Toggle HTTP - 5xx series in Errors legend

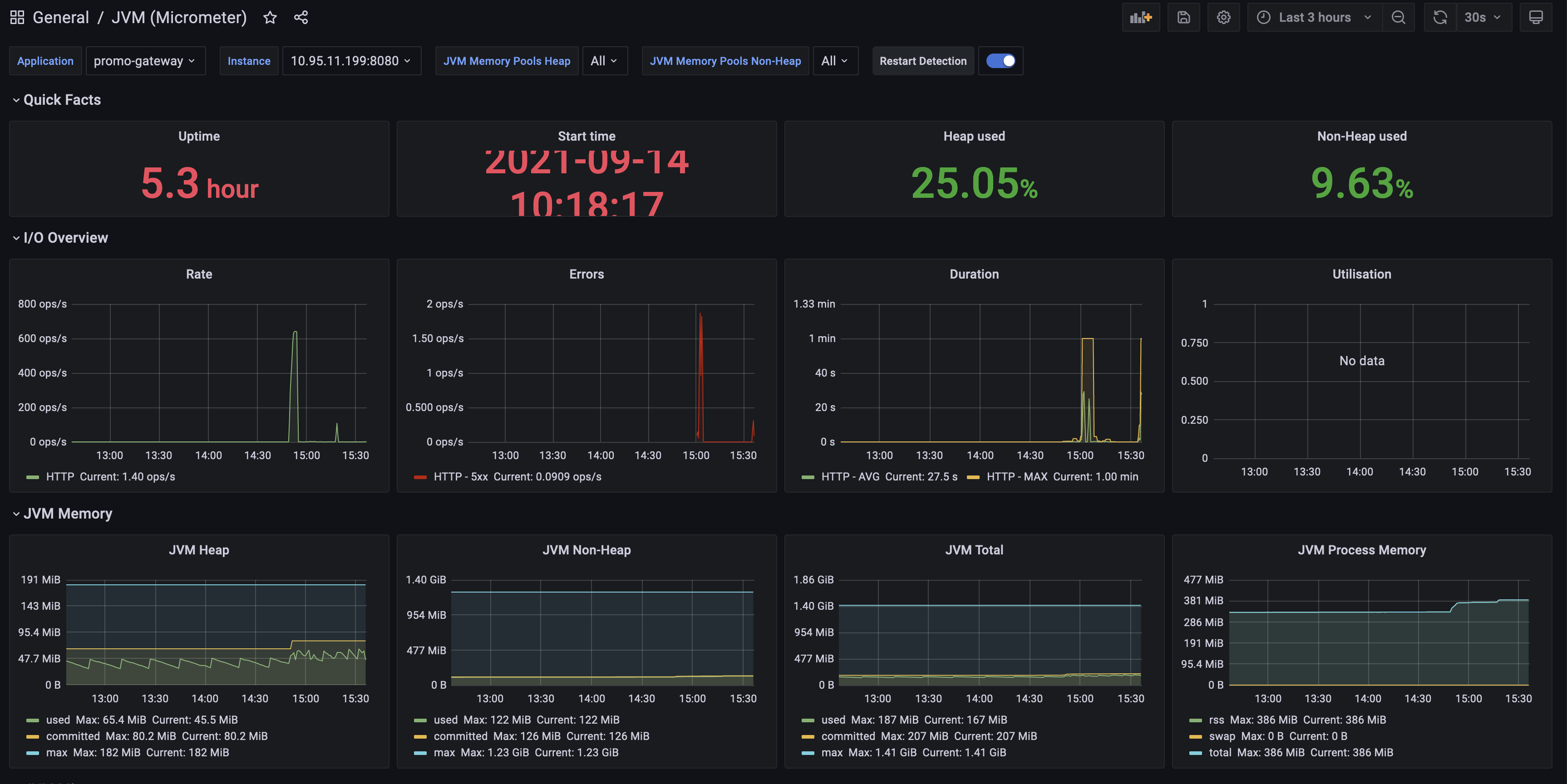460,477
